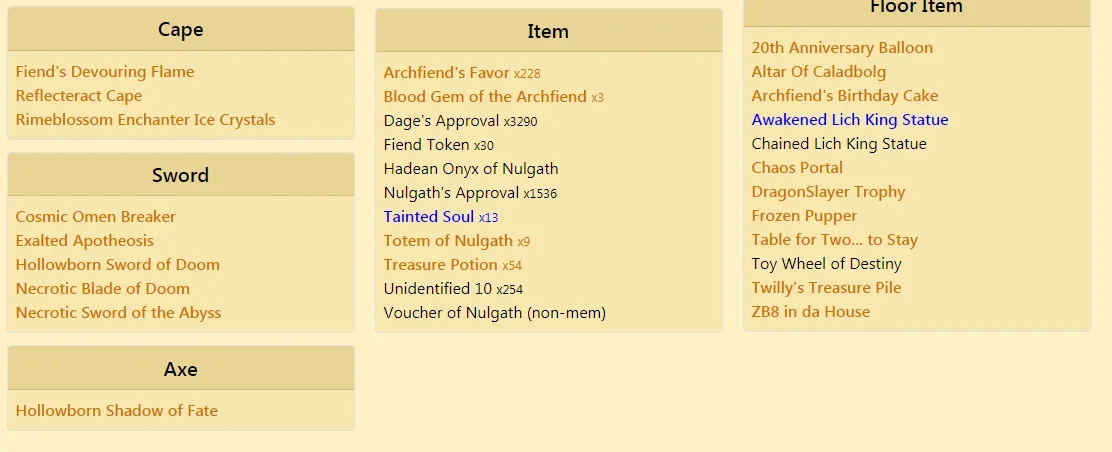Open Twilly's Treasure Pile link
Image resolution: width=1112 pixels, height=452 pixels.
pyautogui.click(x=826, y=288)
